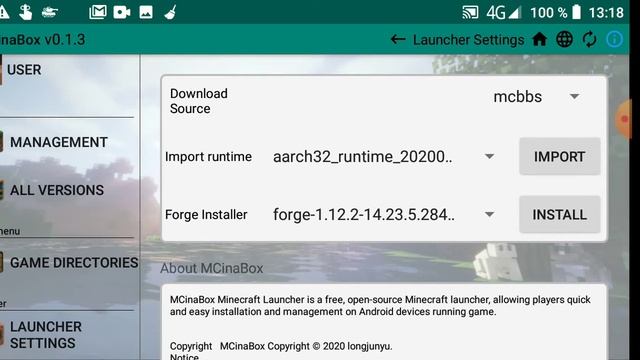The image size is (640, 360).
Task: Click the Forge Installer label
Action: [206, 215]
